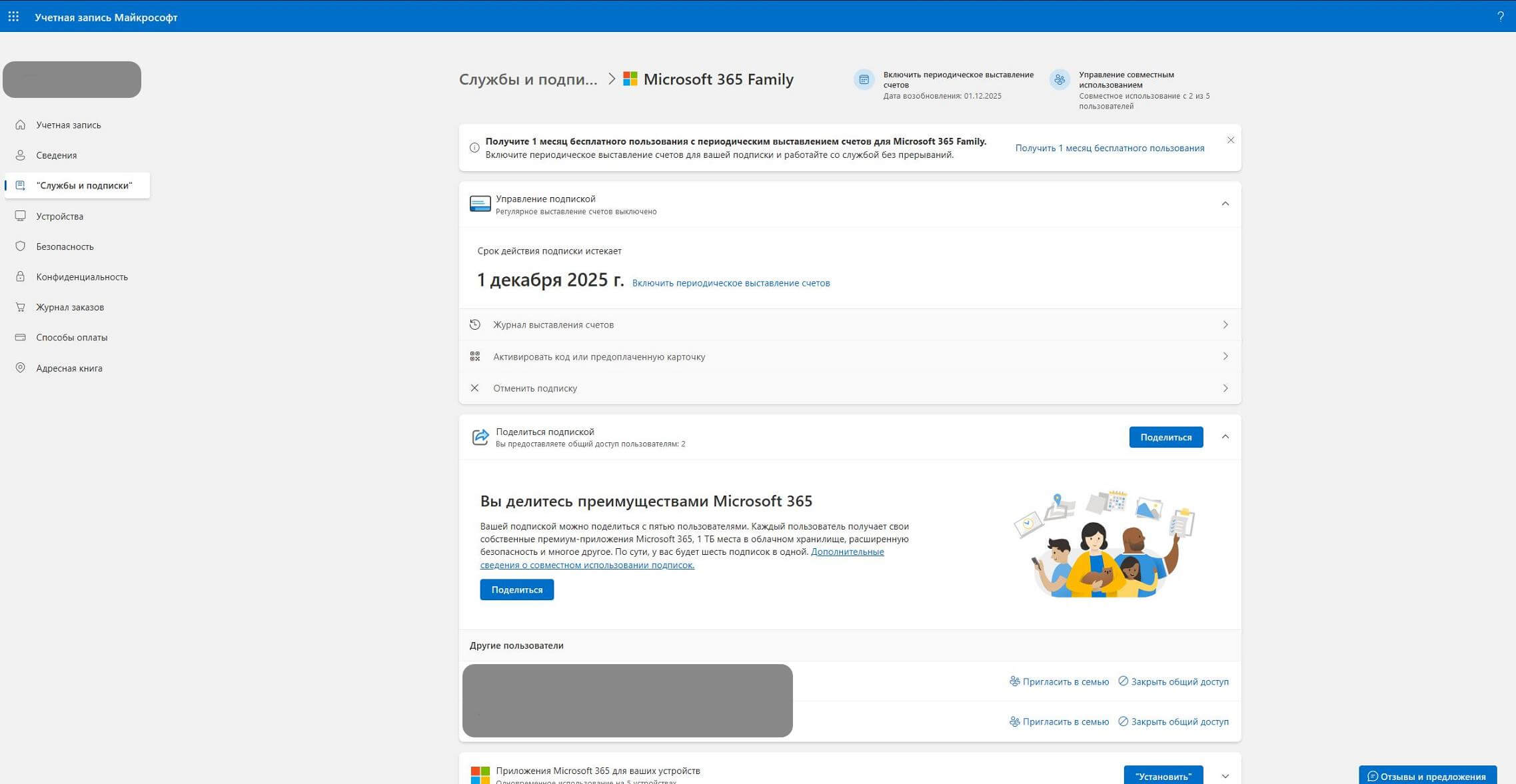Click Отзывы и предложения button
The height and width of the screenshot is (784, 1516).
point(1427,775)
